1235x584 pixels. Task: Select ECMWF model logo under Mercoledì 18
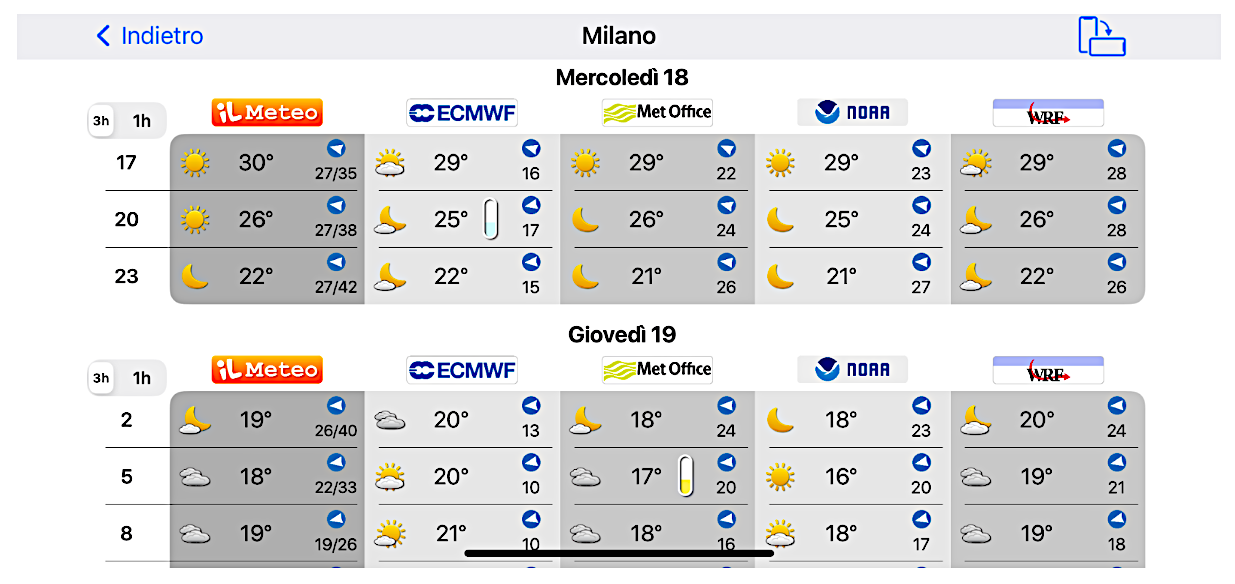click(462, 113)
